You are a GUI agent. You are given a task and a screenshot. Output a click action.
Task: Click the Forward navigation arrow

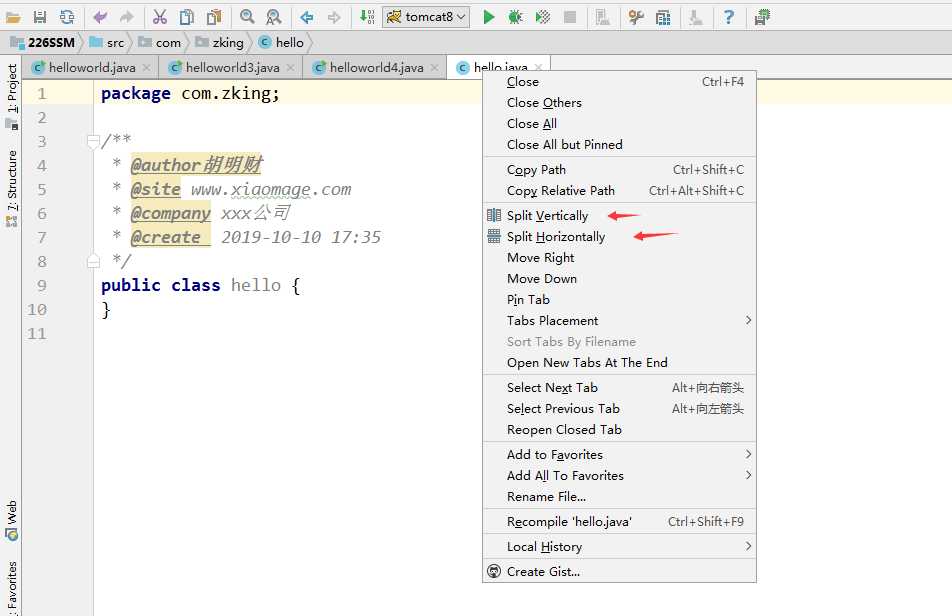point(334,17)
